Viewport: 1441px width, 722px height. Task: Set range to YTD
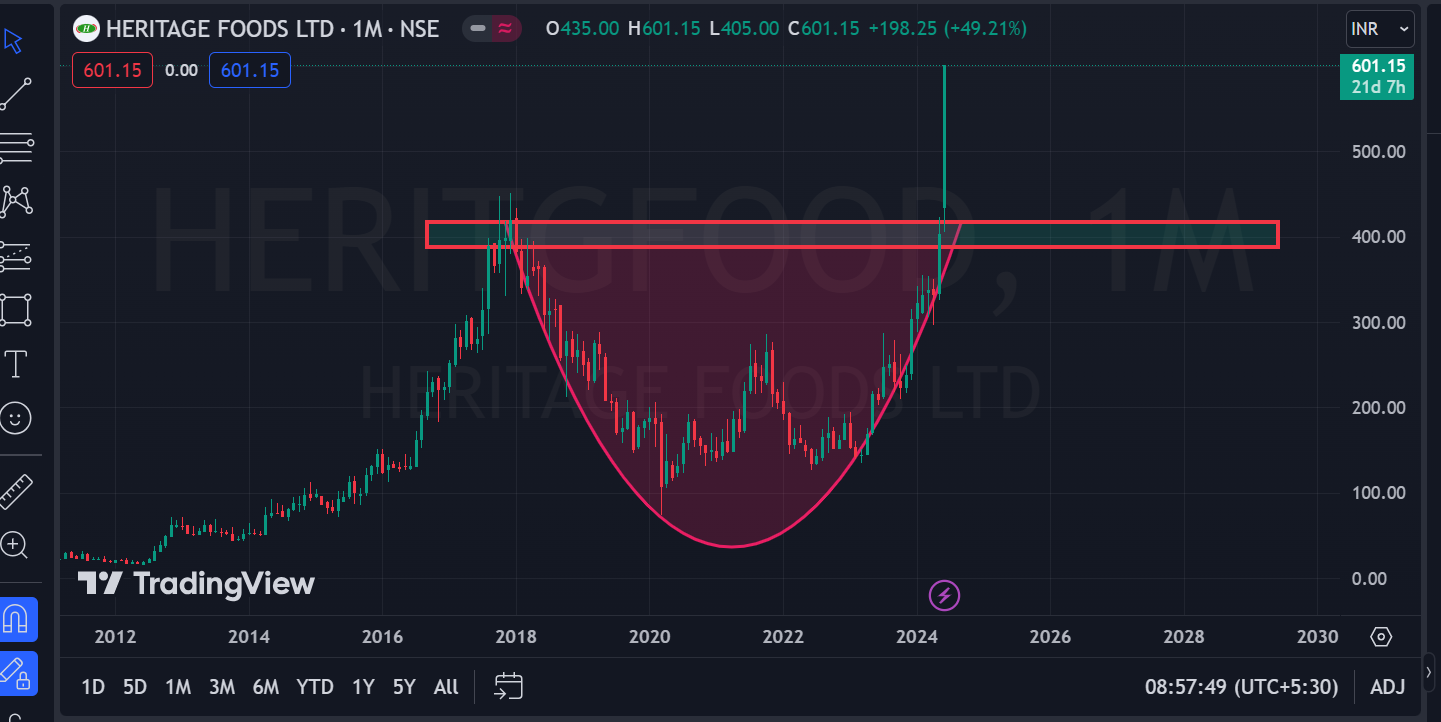coord(315,687)
